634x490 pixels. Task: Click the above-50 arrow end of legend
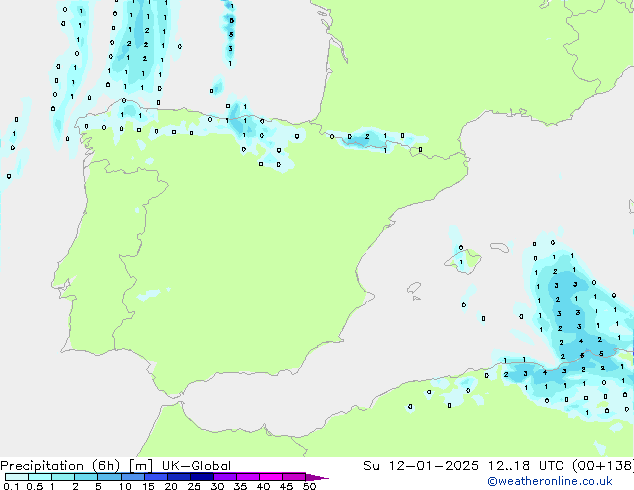pyautogui.click(x=317, y=478)
